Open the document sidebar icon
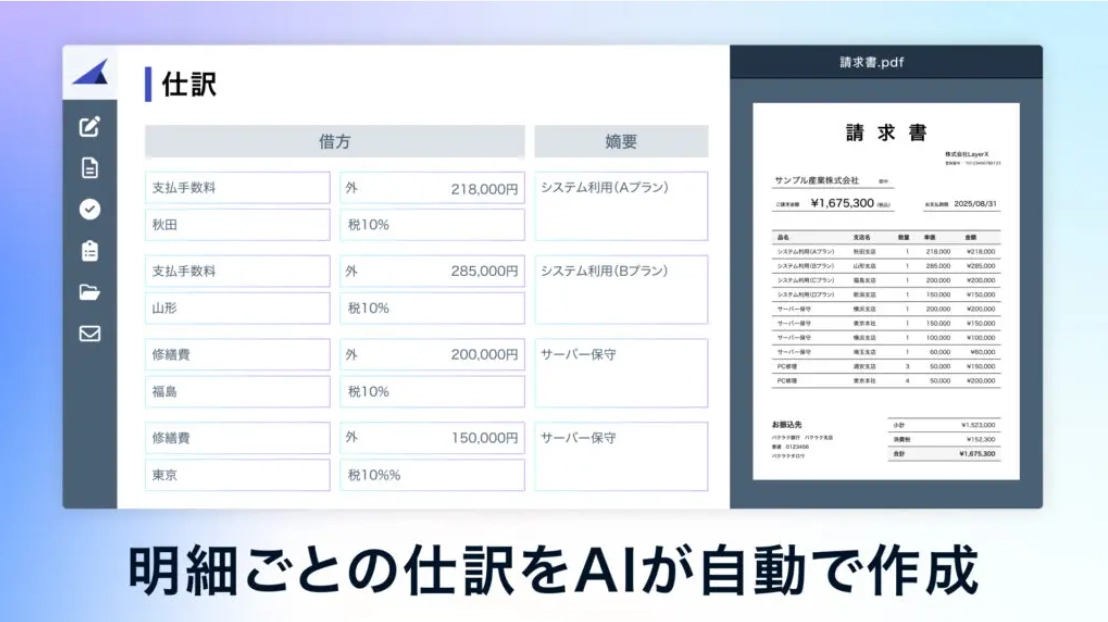 (90, 168)
